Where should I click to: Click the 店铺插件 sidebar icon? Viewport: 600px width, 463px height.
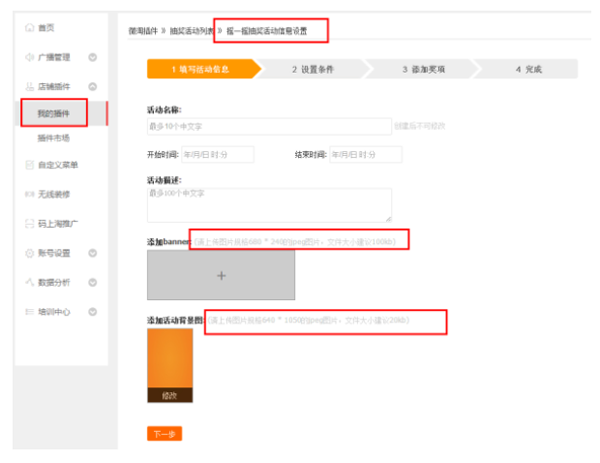pyautogui.click(x=29, y=86)
